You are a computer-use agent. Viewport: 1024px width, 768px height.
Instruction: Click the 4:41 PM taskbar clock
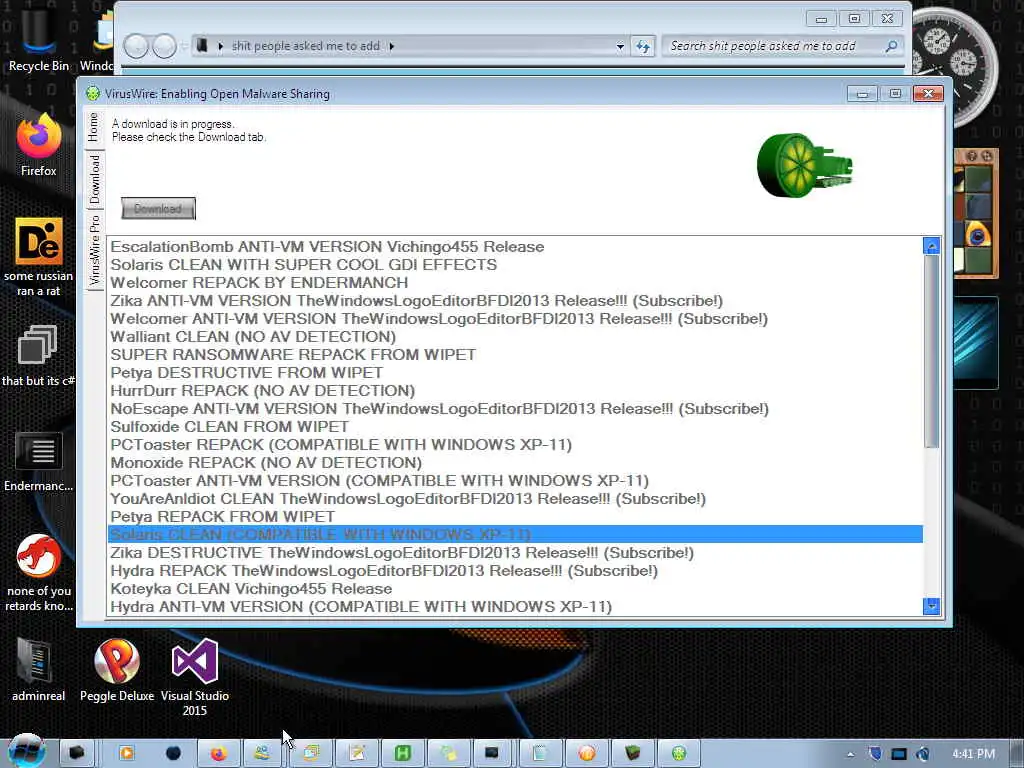pyautogui.click(x=973, y=754)
